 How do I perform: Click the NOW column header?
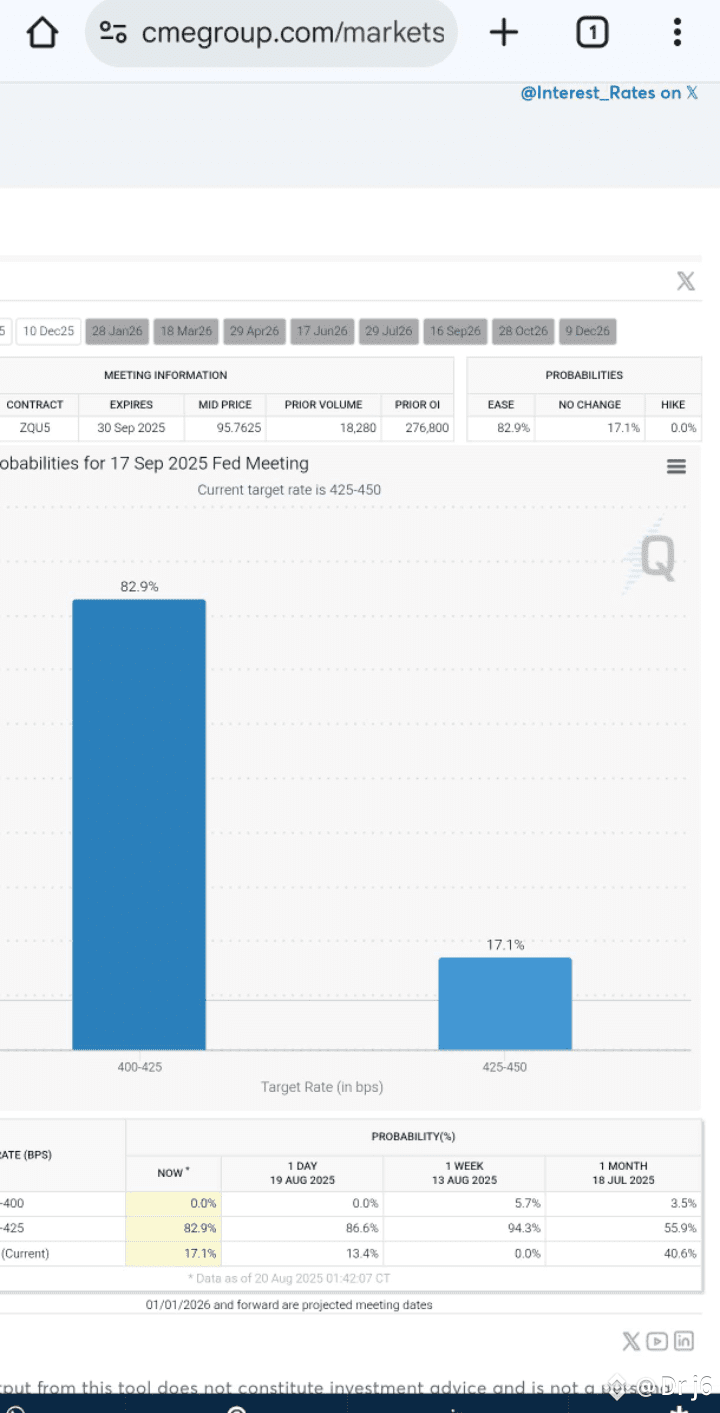pos(173,1173)
